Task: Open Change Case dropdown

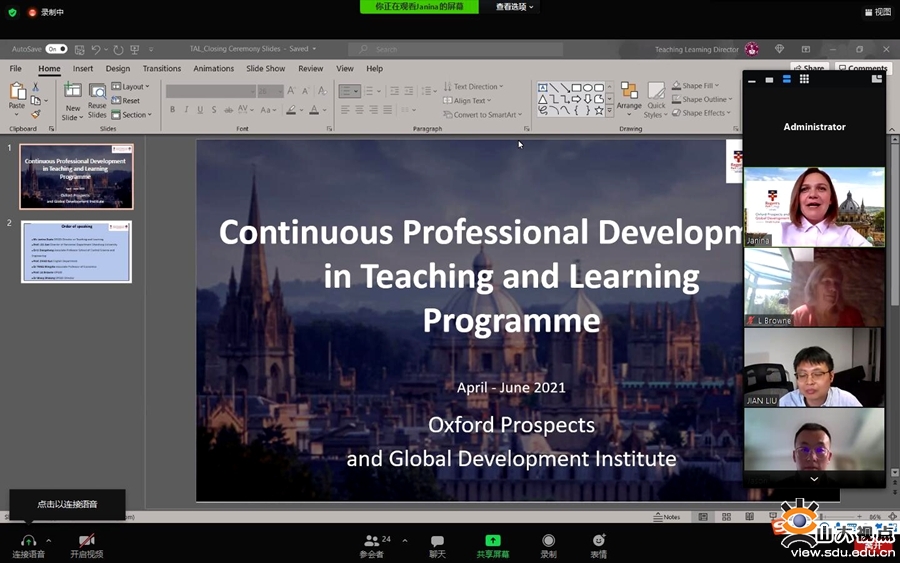Action: (x=268, y=109)
